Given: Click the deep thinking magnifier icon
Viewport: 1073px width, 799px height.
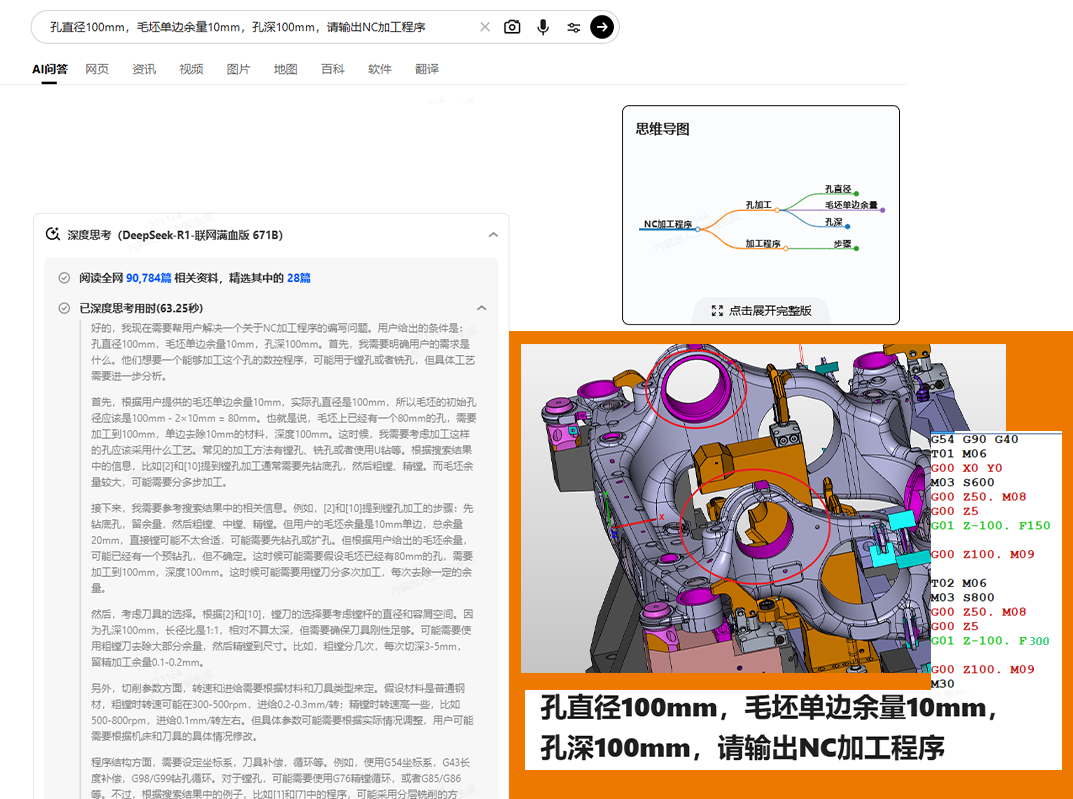Looking at the screenshot, I should point(53,235).
